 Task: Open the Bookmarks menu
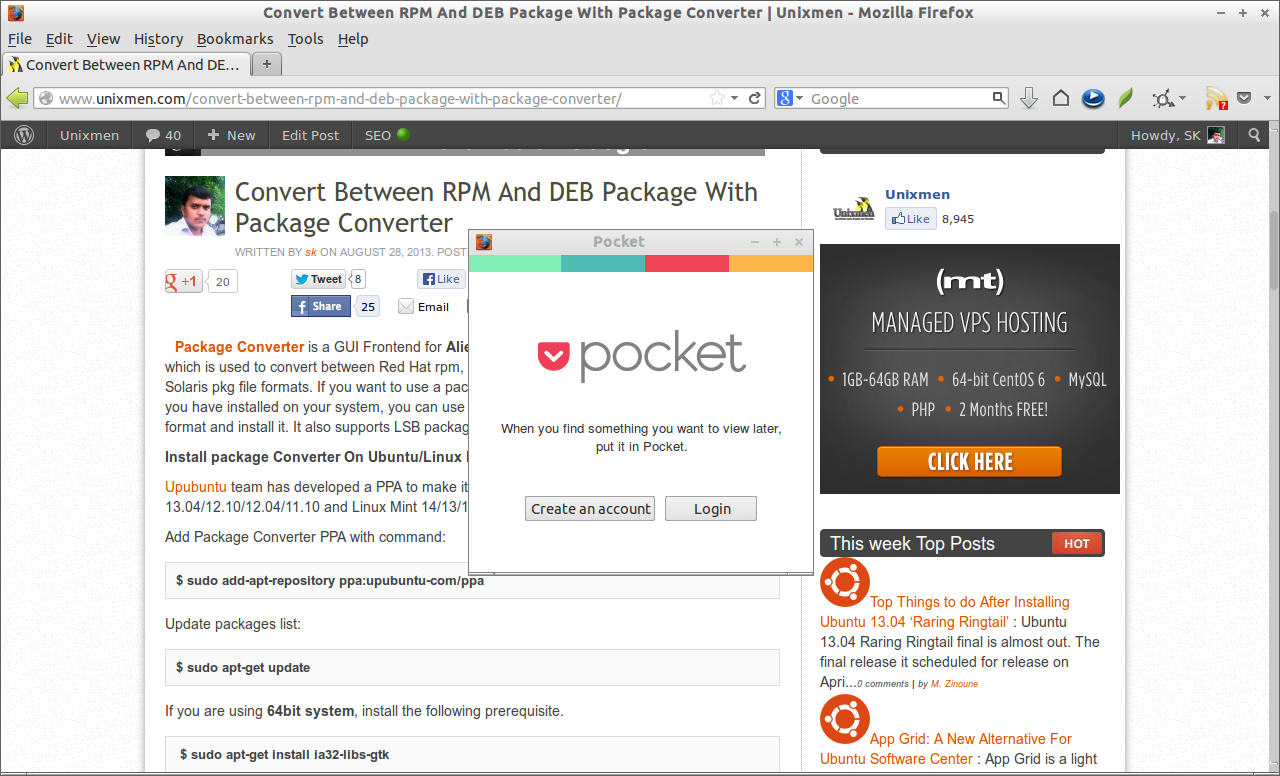coord(235,39)
